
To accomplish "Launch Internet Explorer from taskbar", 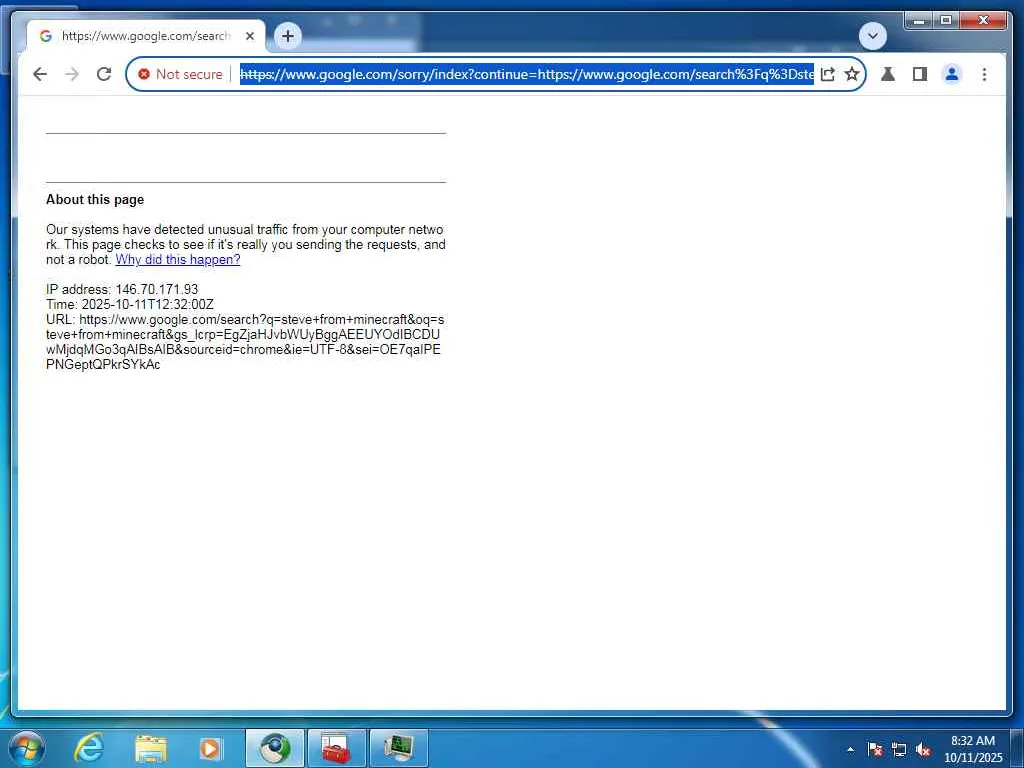I will point(88,748).
